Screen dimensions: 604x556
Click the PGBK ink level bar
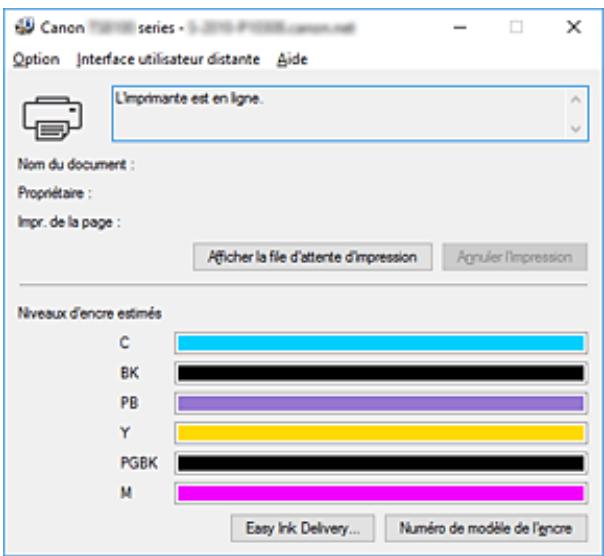[x=381, y=463]
